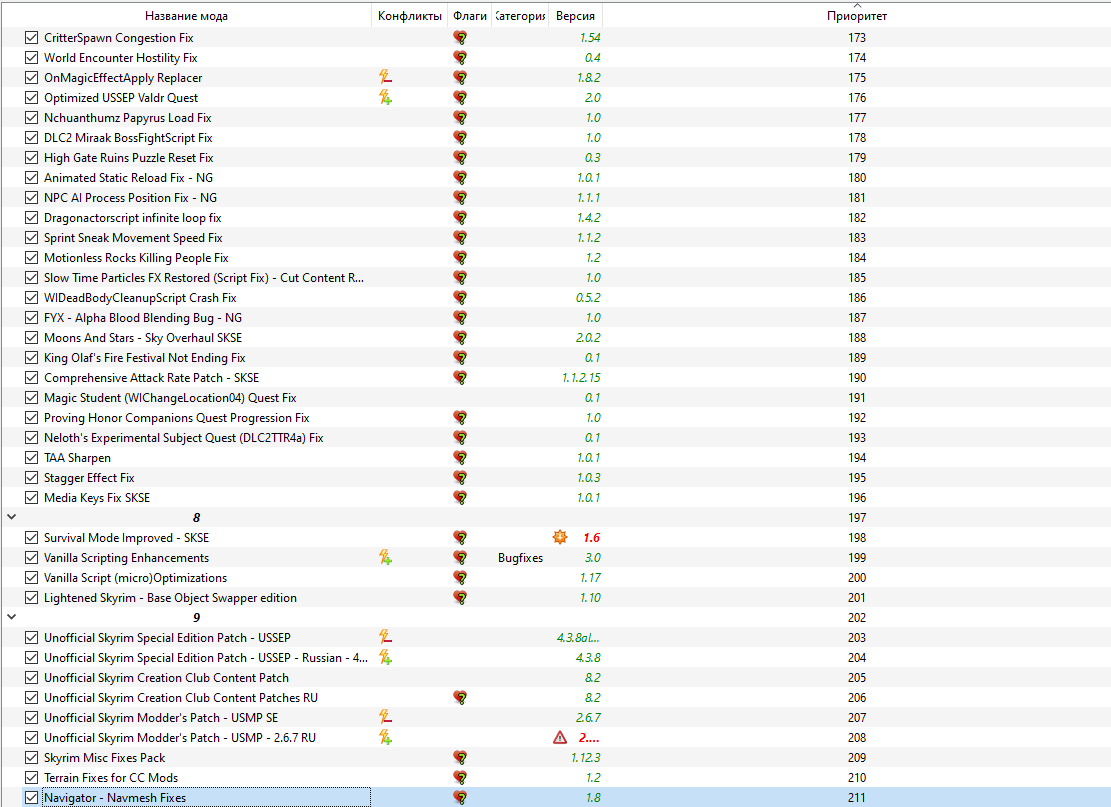
Task: Uncheck King Olaf's Fire Festival Not Ending Fix
Action: (31, 358)
